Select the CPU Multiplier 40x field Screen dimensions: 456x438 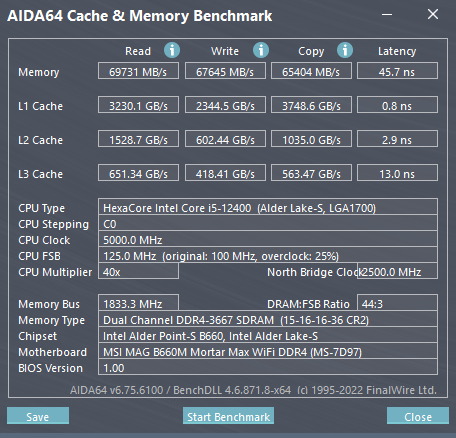click(x=138, y=271)
